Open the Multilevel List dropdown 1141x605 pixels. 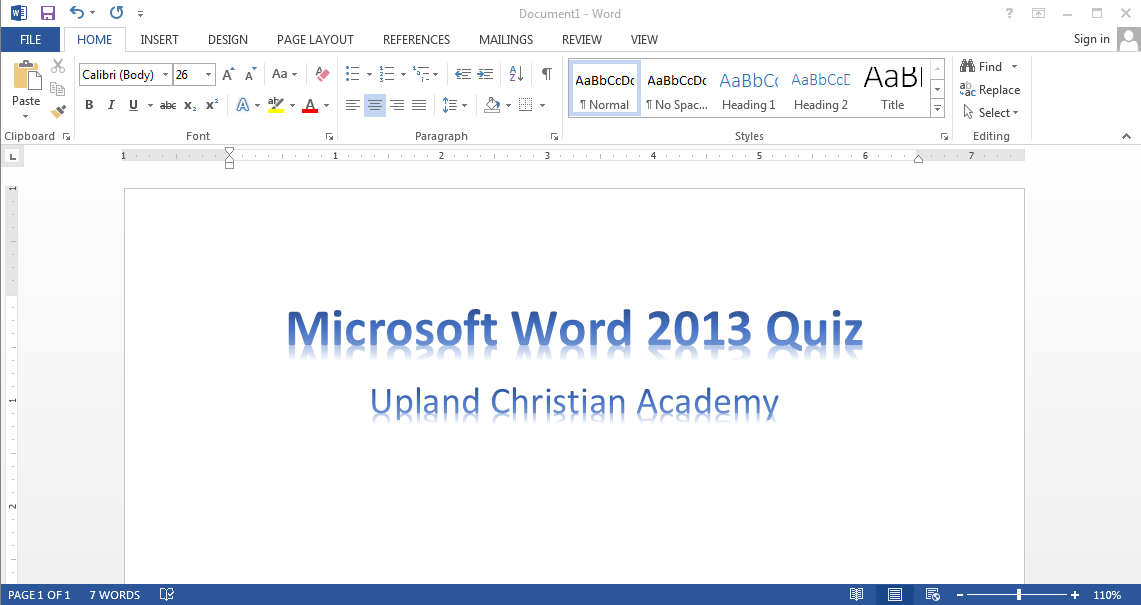435,74
